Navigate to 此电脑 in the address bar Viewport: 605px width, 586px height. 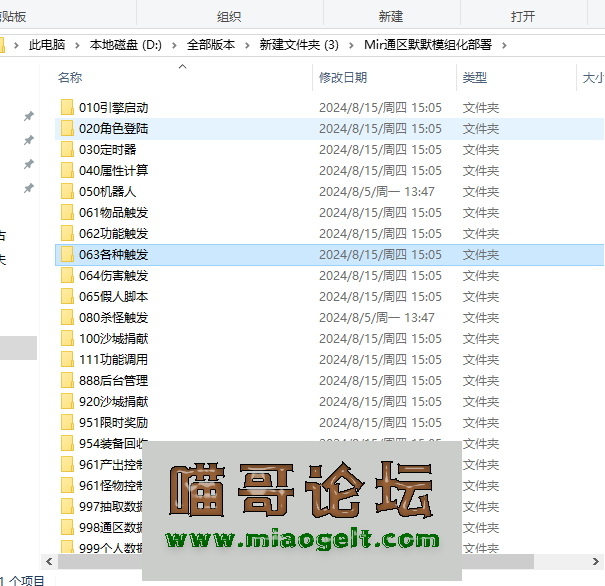(x=47, y=45)
